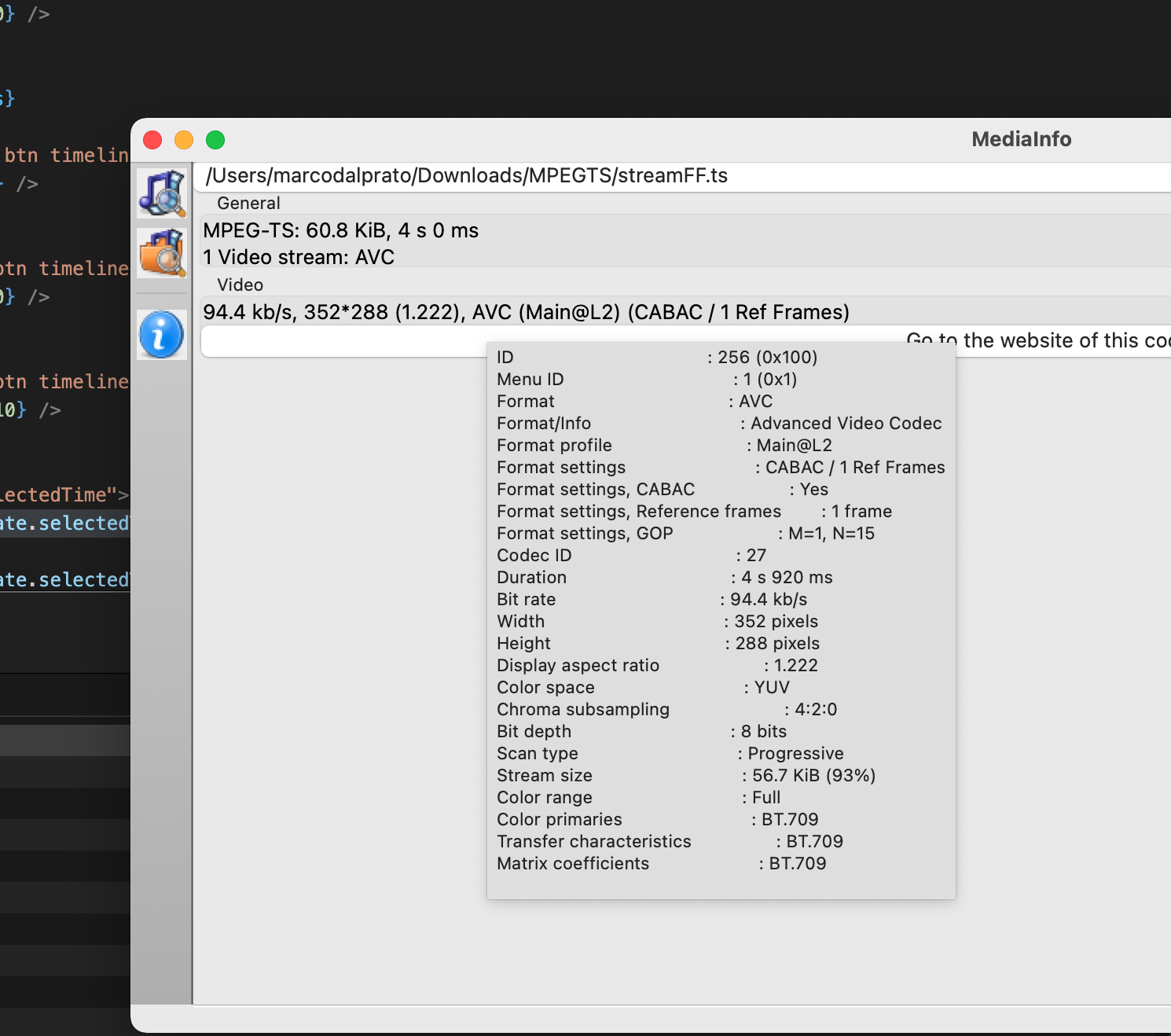This screenshot has width=1171, height=1036.
Task: Click the Stream size 56.7 KiB row
Action: click(685, 775)
